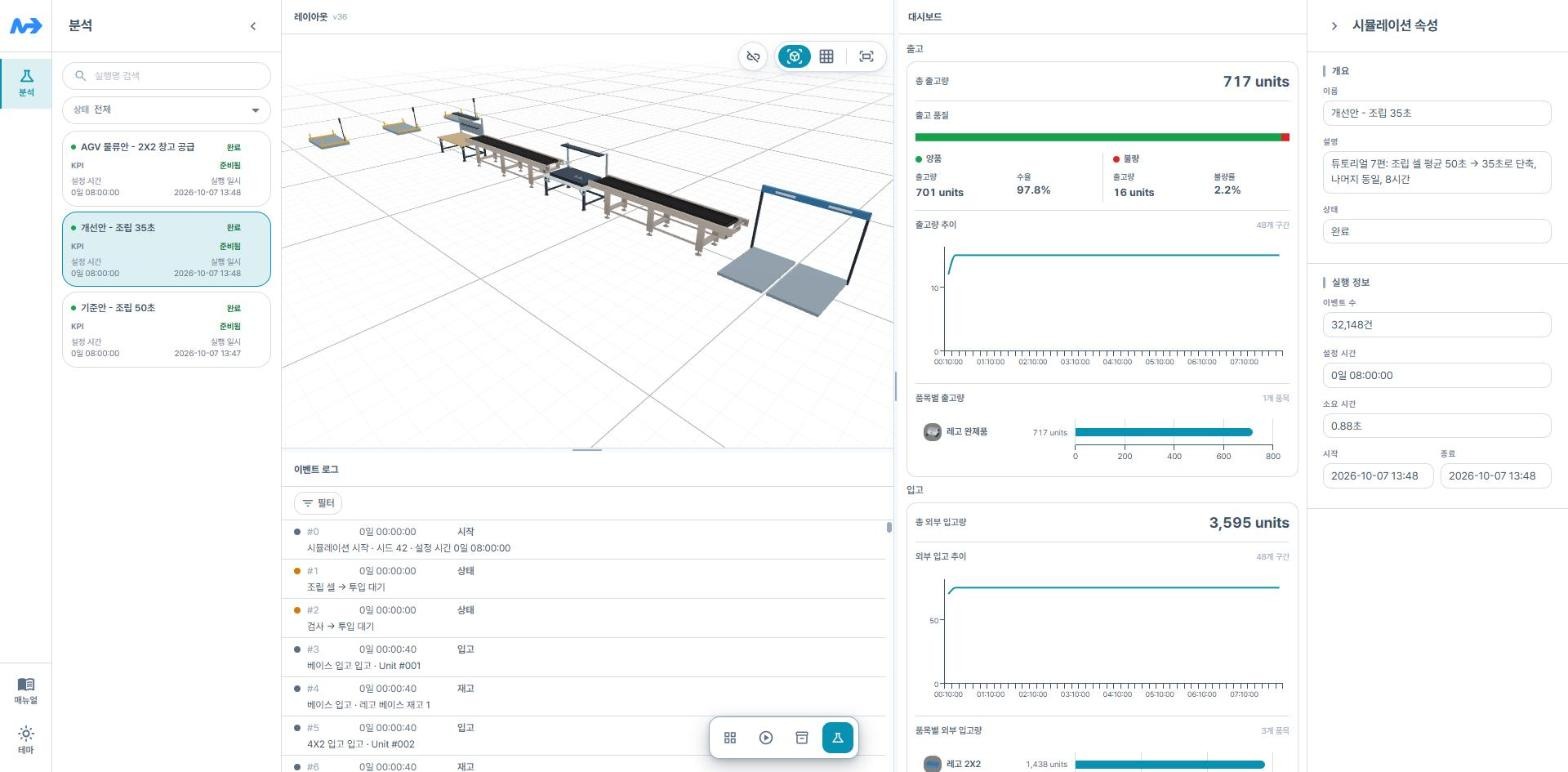Open the four-squares dashboard icon in bottom toolbar
Screen dimensions: 1568x772
tap(730, 738)
